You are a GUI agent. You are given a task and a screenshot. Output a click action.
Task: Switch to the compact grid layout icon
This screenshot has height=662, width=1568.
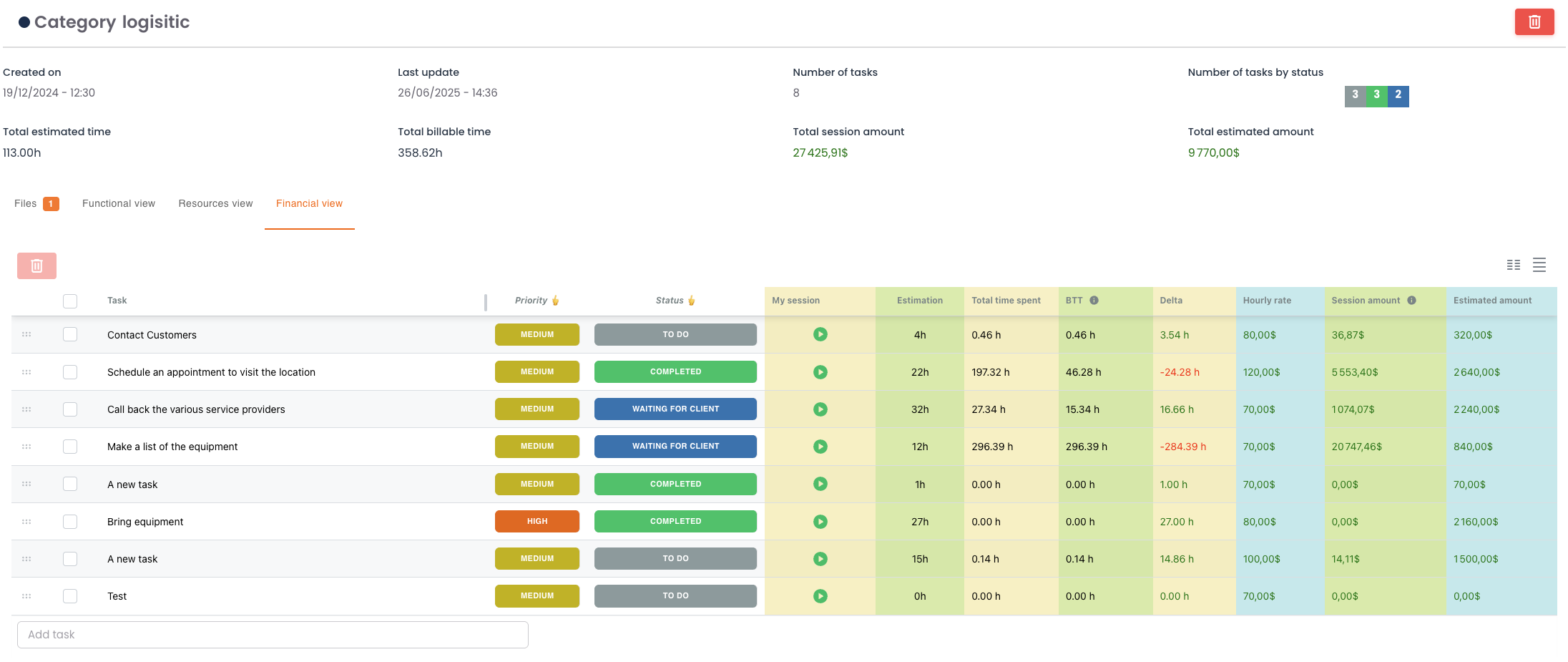1514,266
